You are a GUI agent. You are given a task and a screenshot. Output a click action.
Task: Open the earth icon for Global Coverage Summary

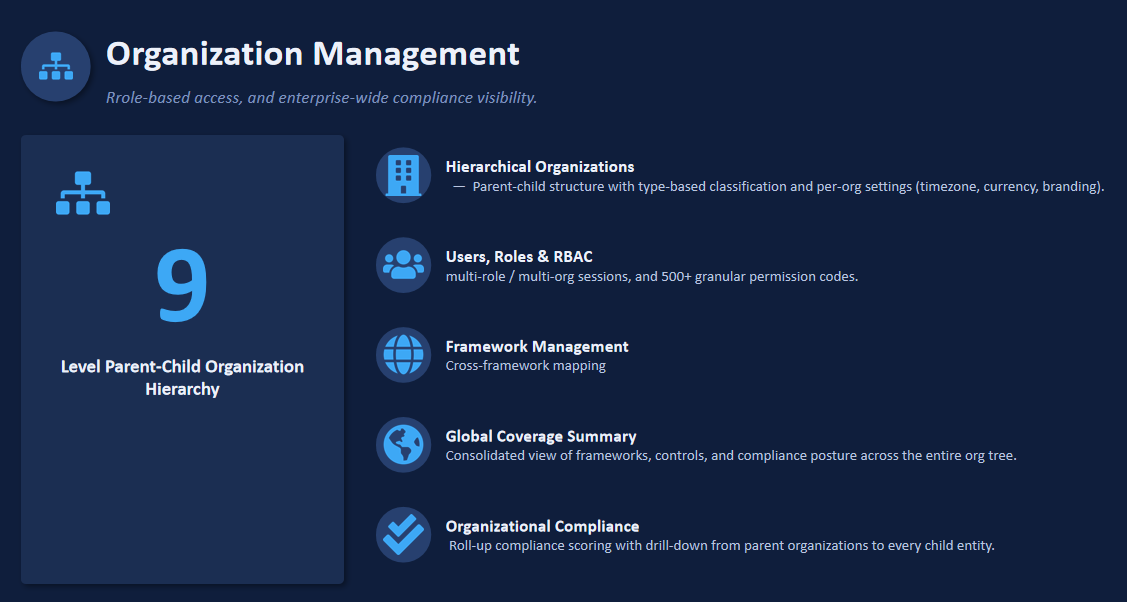403,445
